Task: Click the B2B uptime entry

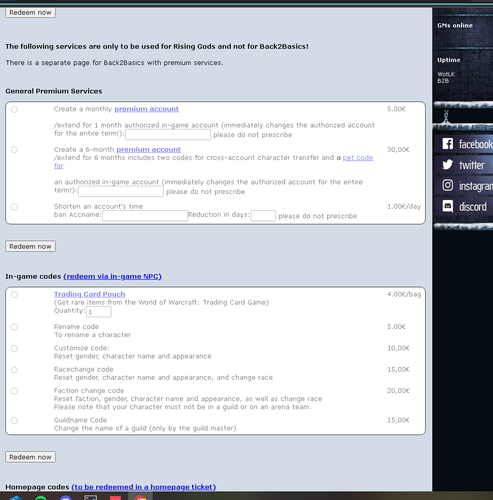Action: [x=443, y=81]
